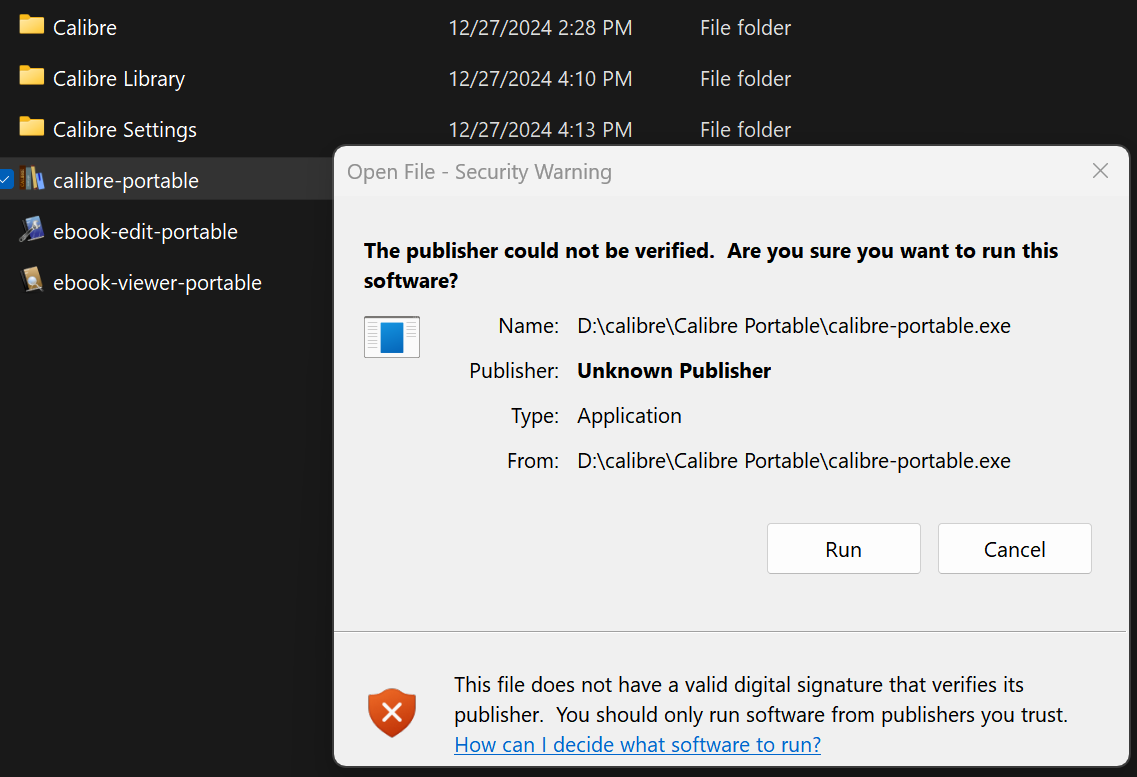This screenshot has height=777, width=1137.
Task: Click the 'publisher could not be verified' heading
Action: point(711,265)
